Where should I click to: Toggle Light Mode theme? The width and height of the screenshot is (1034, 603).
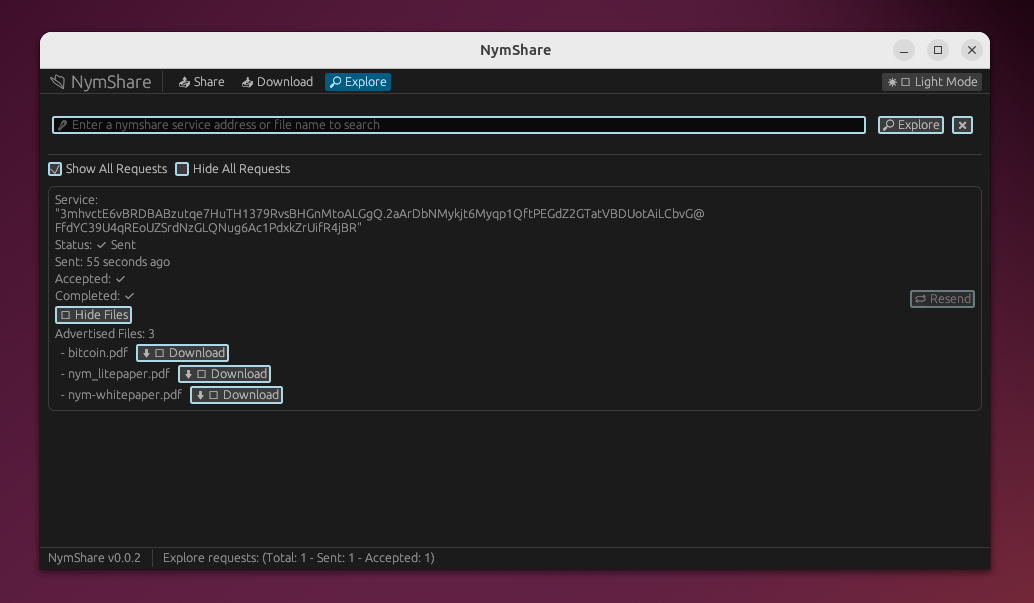tap(932, 82)
